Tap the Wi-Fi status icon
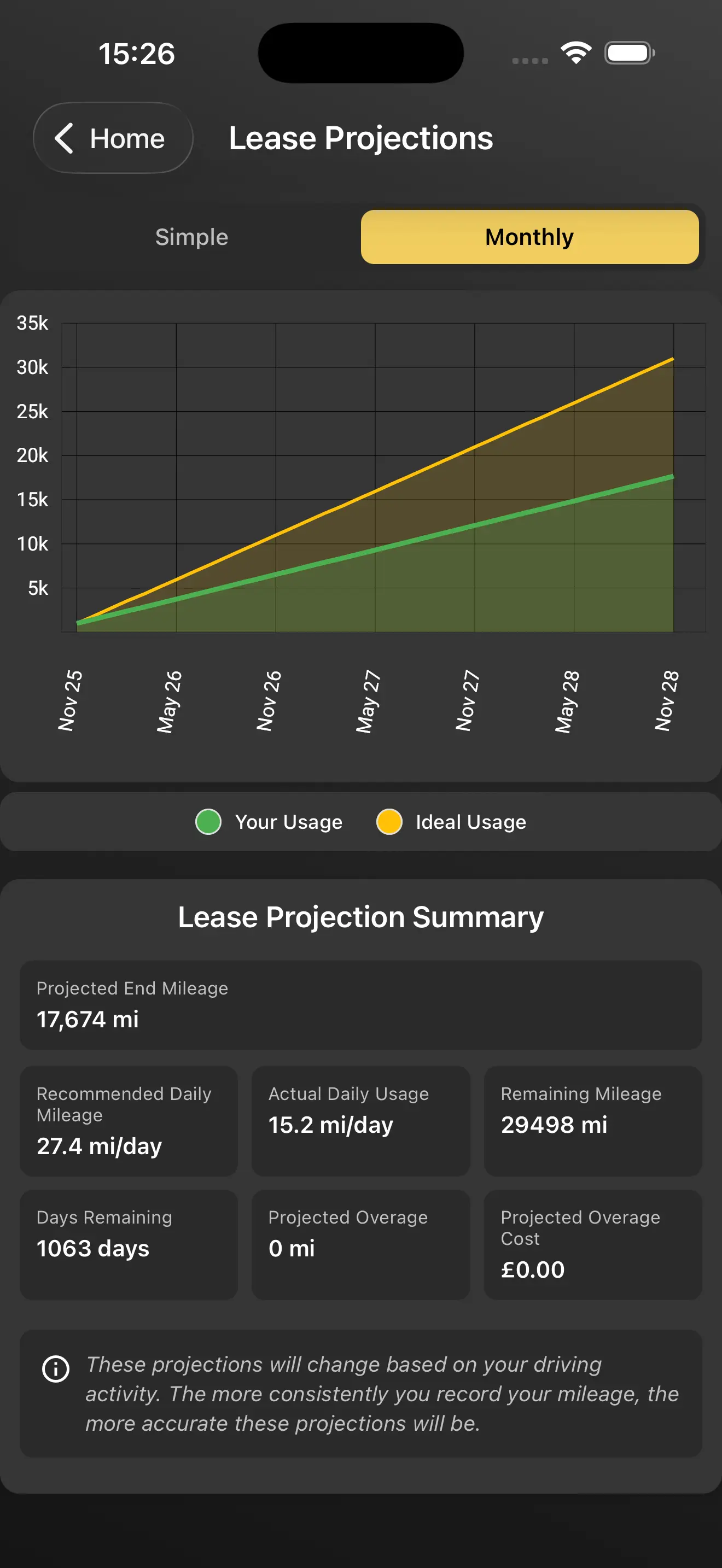This screenshot has height=1568, width=722. [x=575, y=53]
